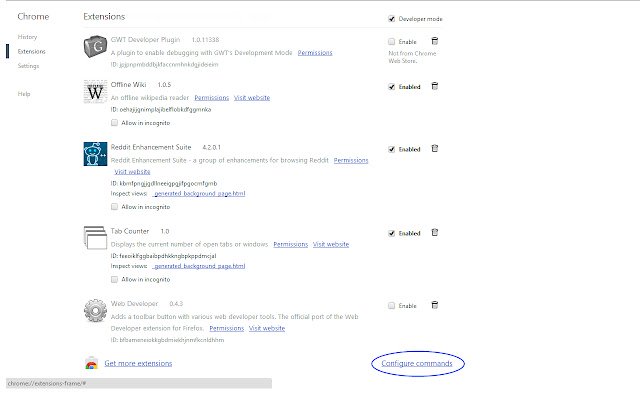The width and height of the screenshot is (640, 400).
Task: Allow Reddit Enhancement Suite in incognito
Action: point(114,207)
